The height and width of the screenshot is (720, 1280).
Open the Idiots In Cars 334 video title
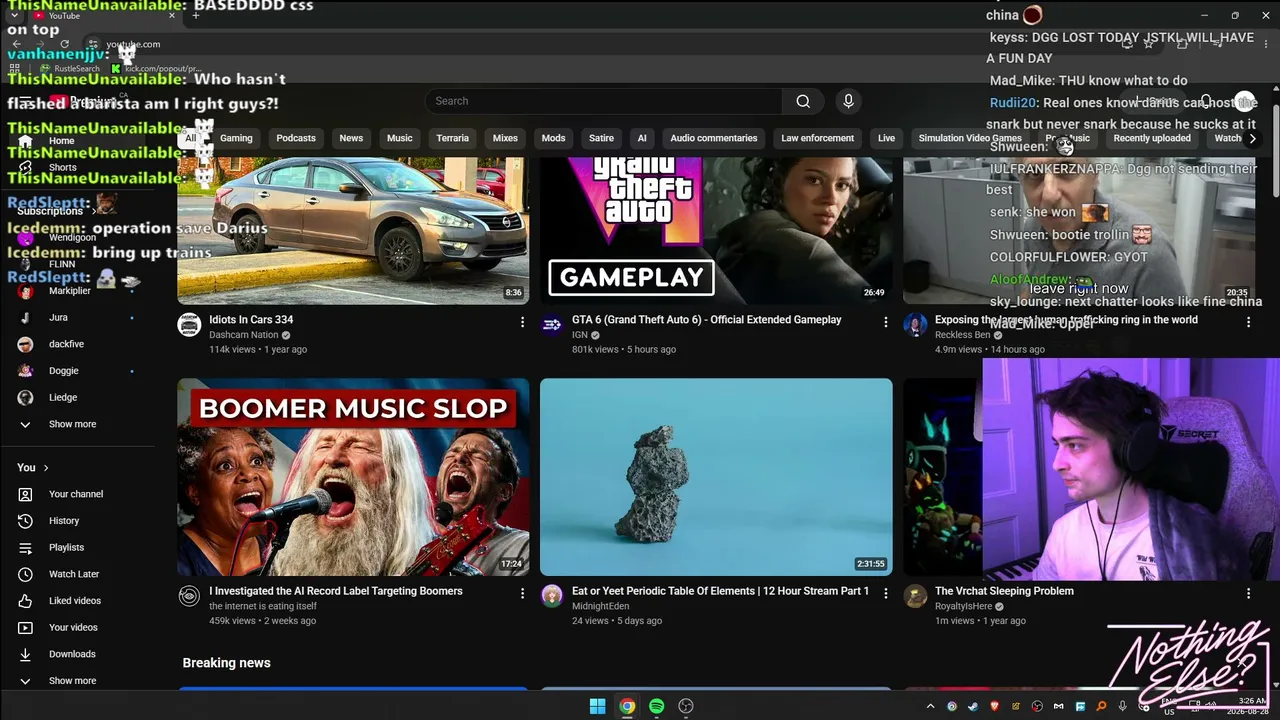[x=251, y=320]
